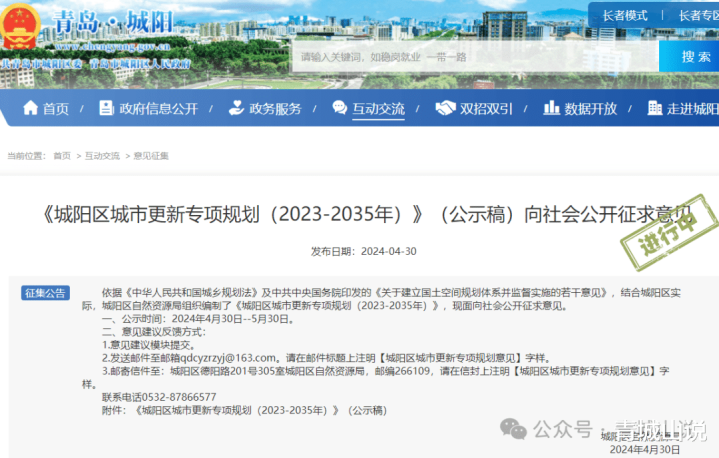Click the 首页 breadcrumb link
Image resolution: width=719 pixels, height=458 pixels.
coord(62,156)
